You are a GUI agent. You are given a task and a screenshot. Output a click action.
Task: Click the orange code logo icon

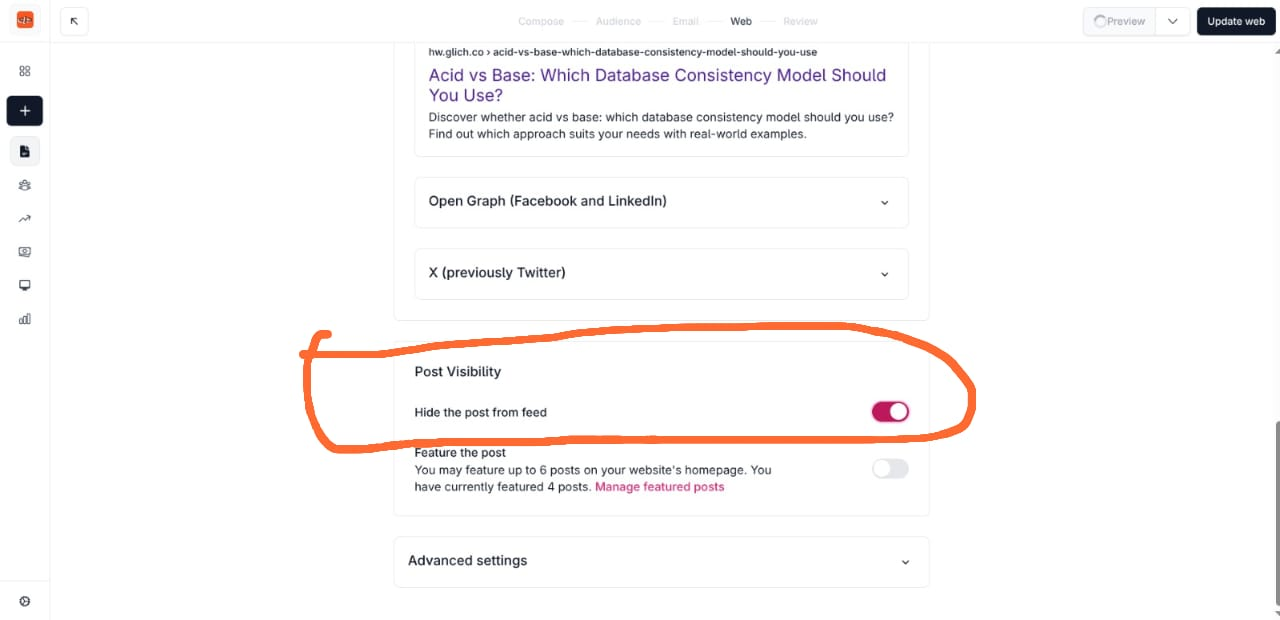(x=25, y=20)
